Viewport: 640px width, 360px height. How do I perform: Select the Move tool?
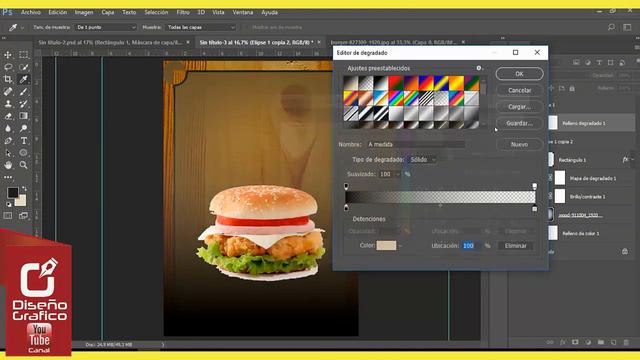pyautogui.click(x=8, y=55)
